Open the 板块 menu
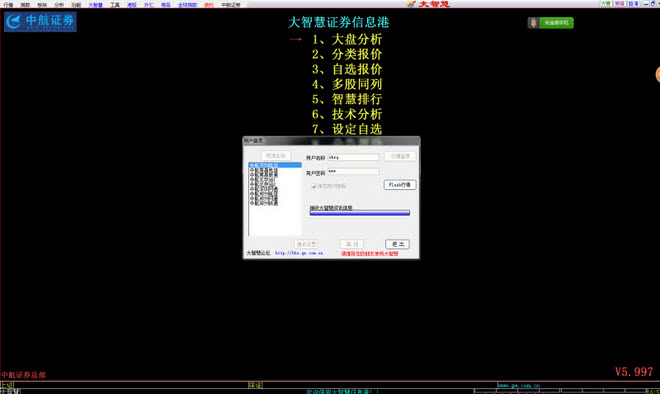This screenshot has width=660, height=394. (x=43, y=5)
